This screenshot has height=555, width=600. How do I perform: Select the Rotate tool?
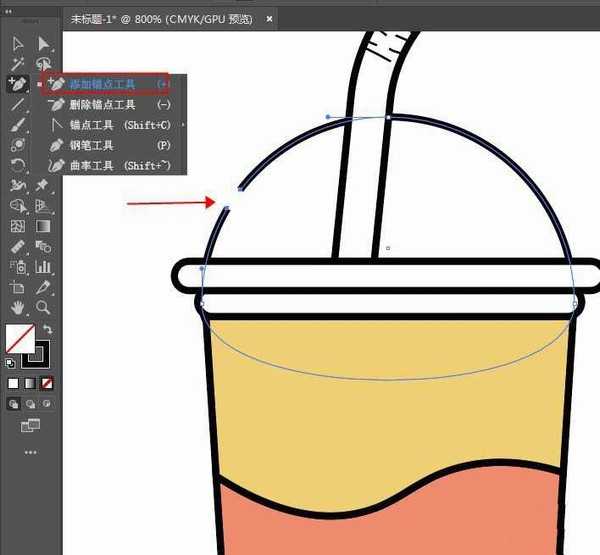tap(18, 166)
